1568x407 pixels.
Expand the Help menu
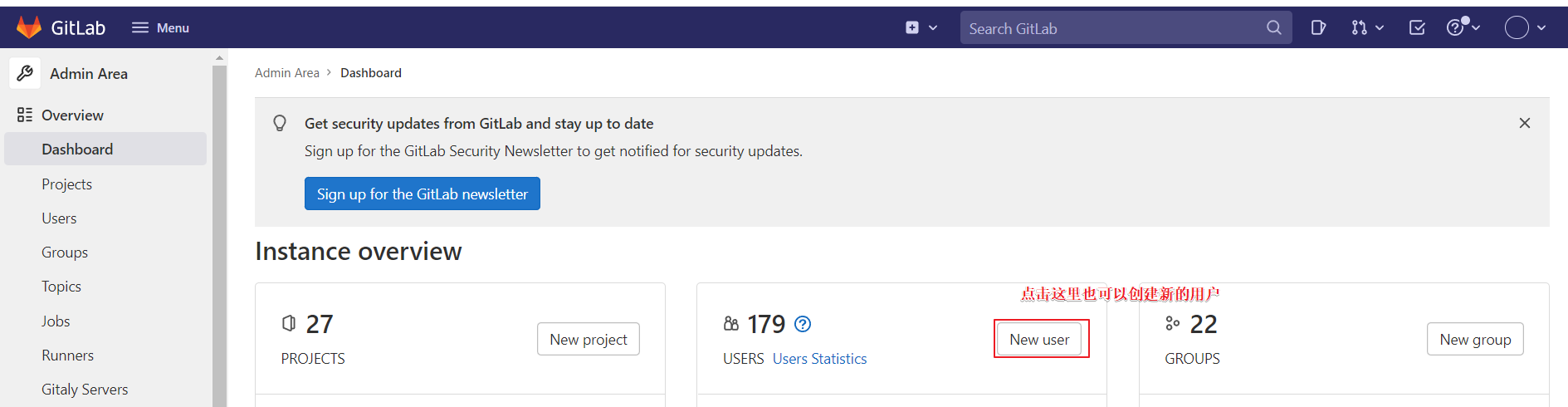click(x=1463, y=27)
